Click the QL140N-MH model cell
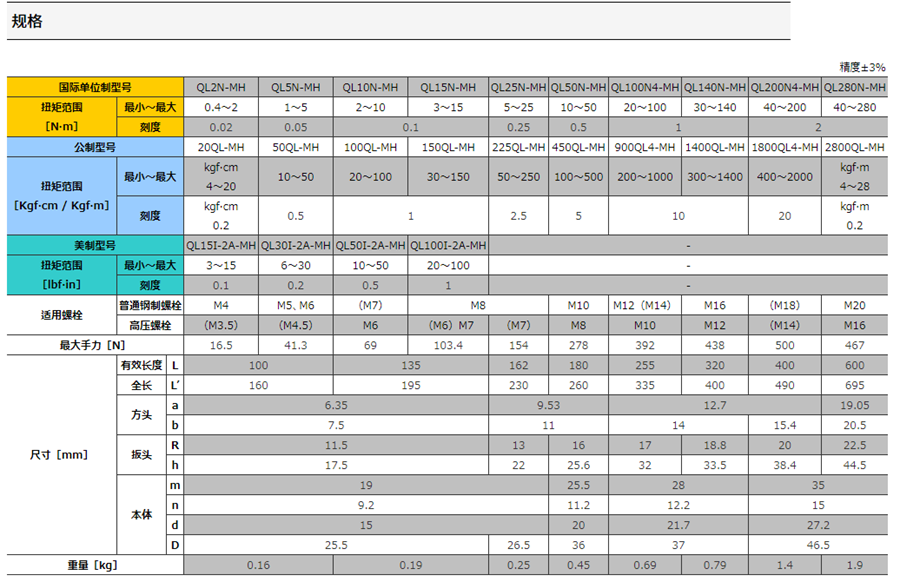The width and height of the screenshot is (900, 582). [x=715, y=87]
